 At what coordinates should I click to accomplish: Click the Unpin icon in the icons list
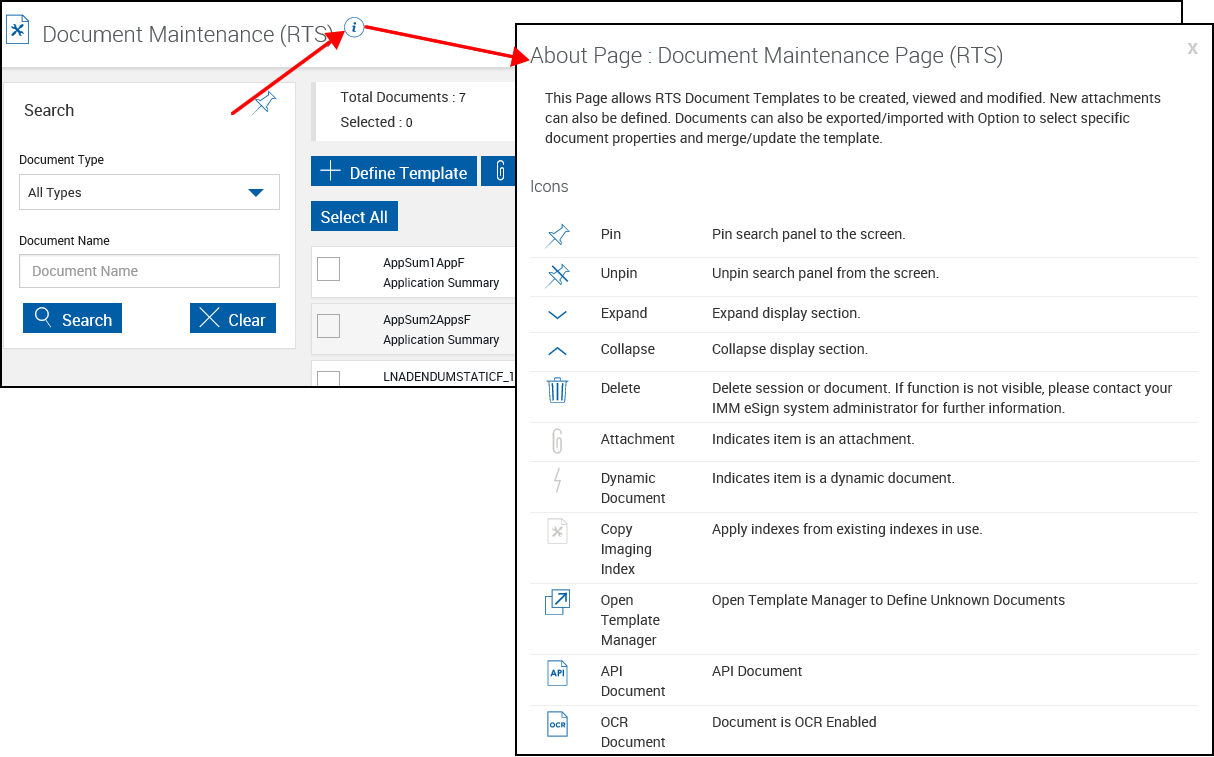point(557,274)
